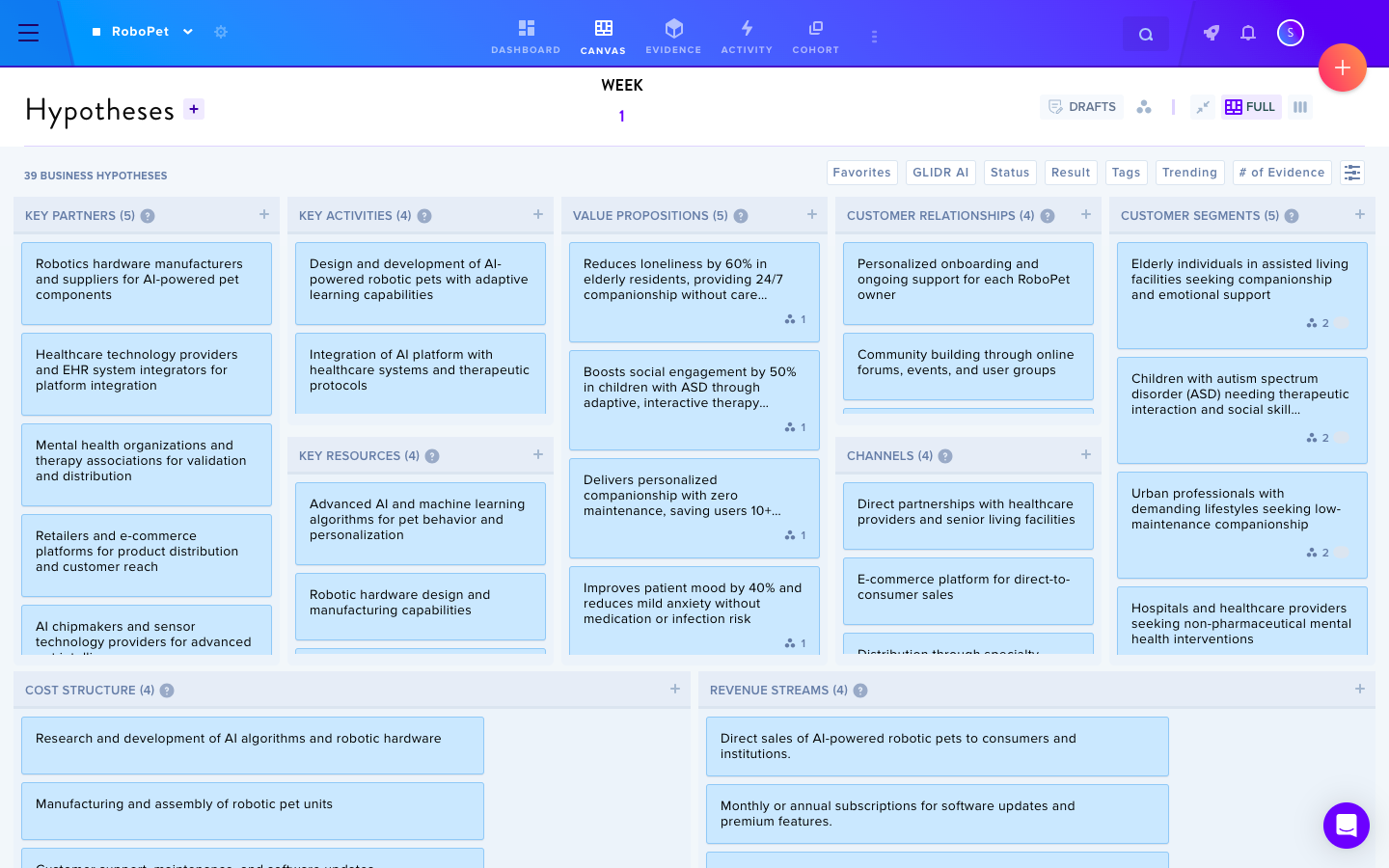Switch to Full canvas view
Viewport: 1389px width, 868px height.
pos(1250,107)
